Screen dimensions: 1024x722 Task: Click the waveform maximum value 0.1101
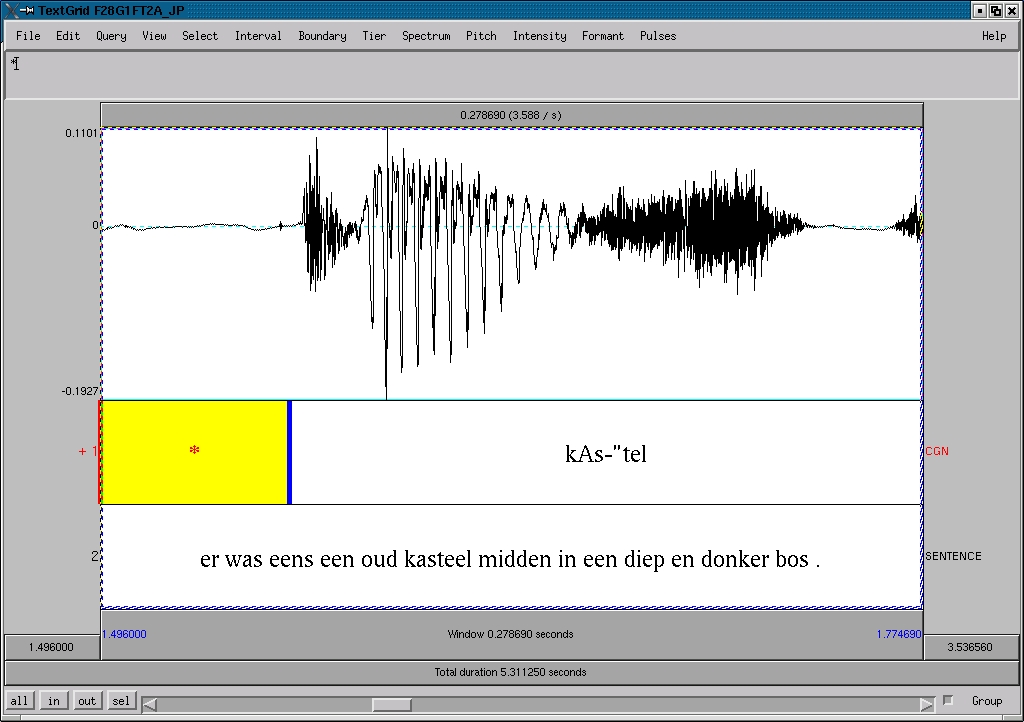click(x=81, y=133)
